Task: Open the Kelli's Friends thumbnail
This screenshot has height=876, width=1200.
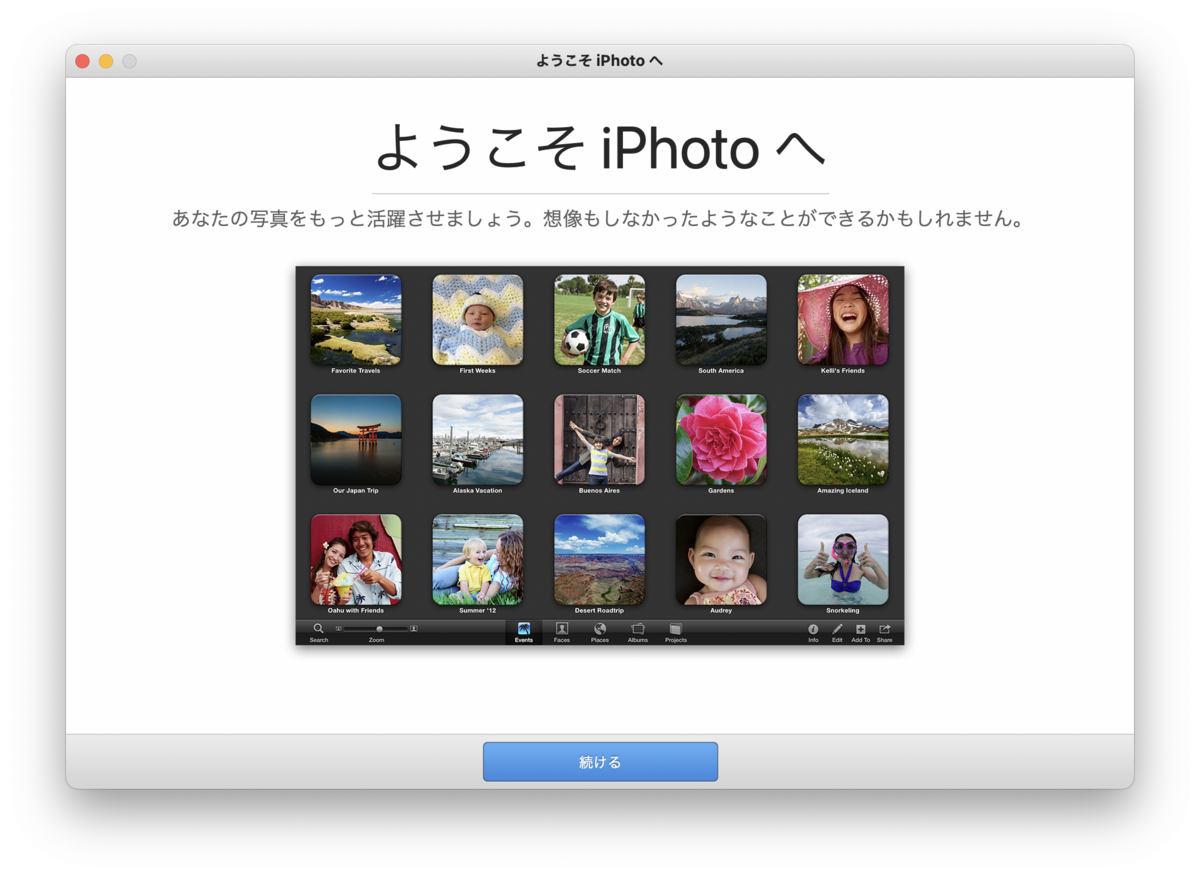Action: pos(843,320)
